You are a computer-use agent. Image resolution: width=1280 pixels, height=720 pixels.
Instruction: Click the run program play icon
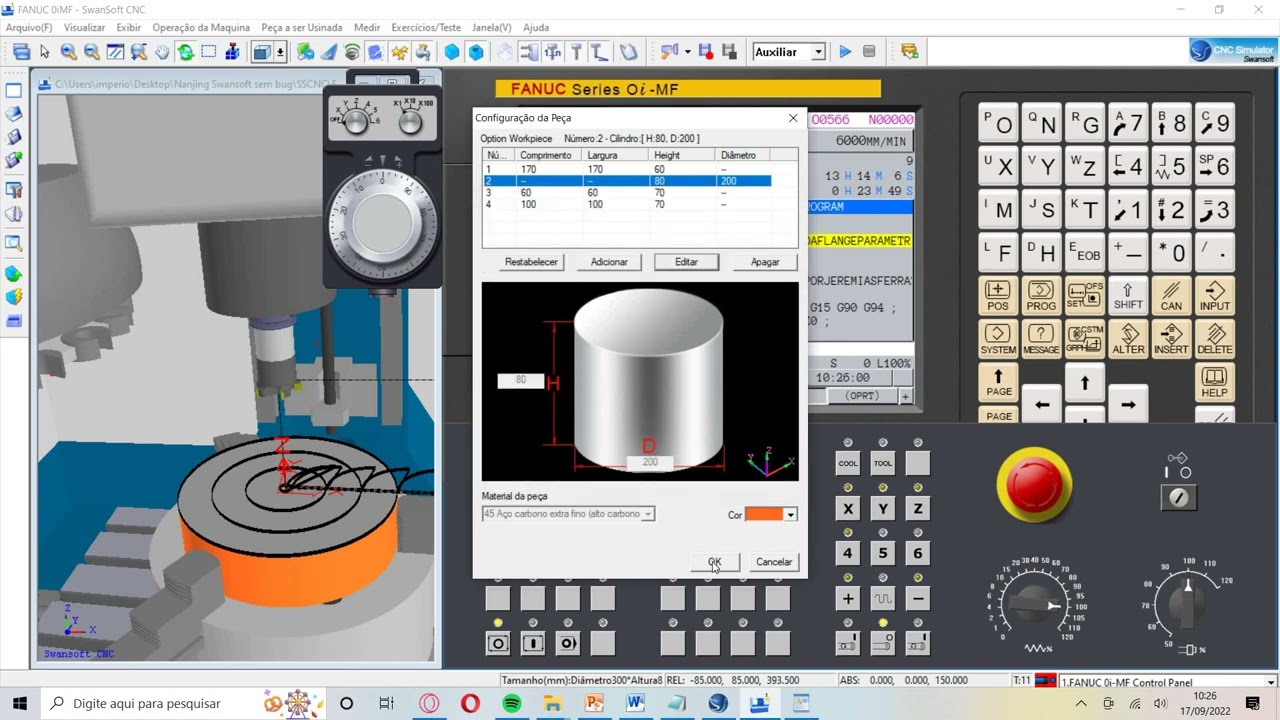tap(845, 52)
